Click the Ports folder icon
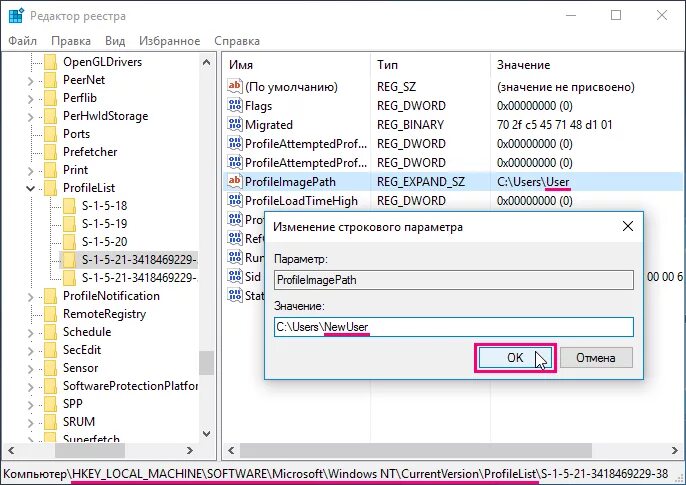This screenshot has height=485, width=686. coord(51,134)
